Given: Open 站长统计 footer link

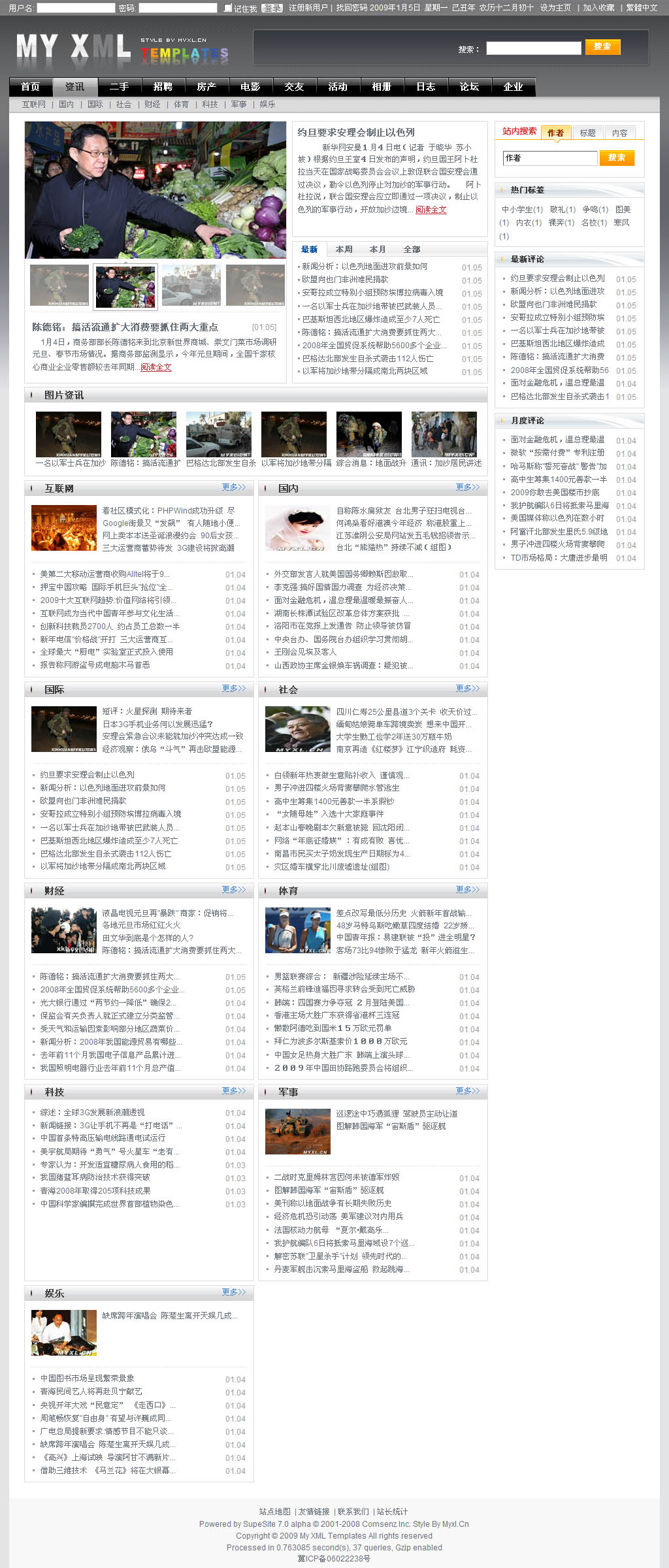Looking at the screenshot, I should coord(392,1512).
